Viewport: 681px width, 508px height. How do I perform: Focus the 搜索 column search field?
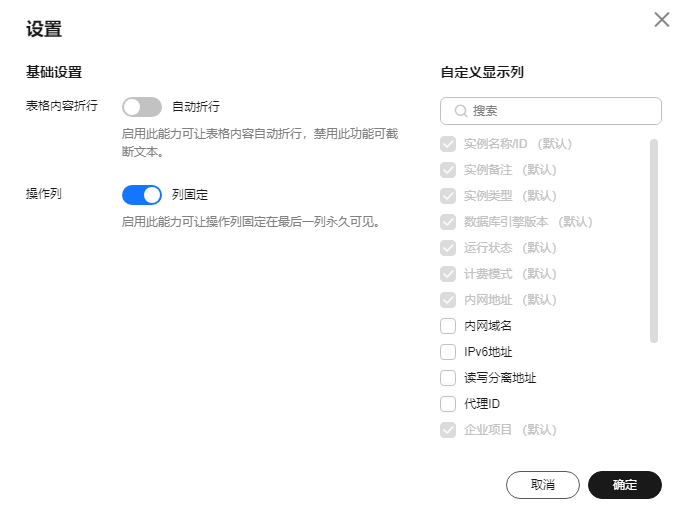pyautogui.click(x=551, y=111)
